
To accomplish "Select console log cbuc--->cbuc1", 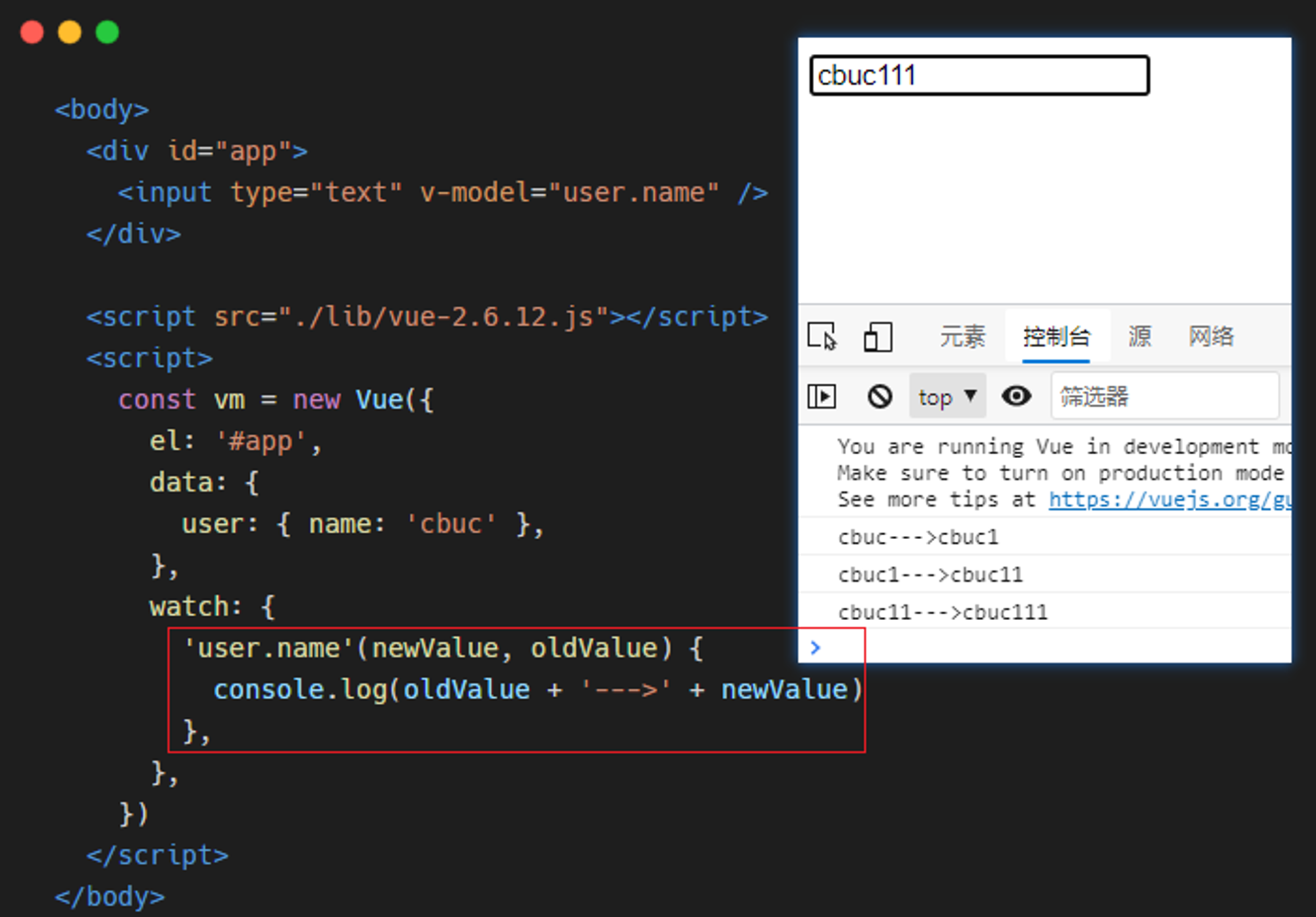I will coord(918,537).
